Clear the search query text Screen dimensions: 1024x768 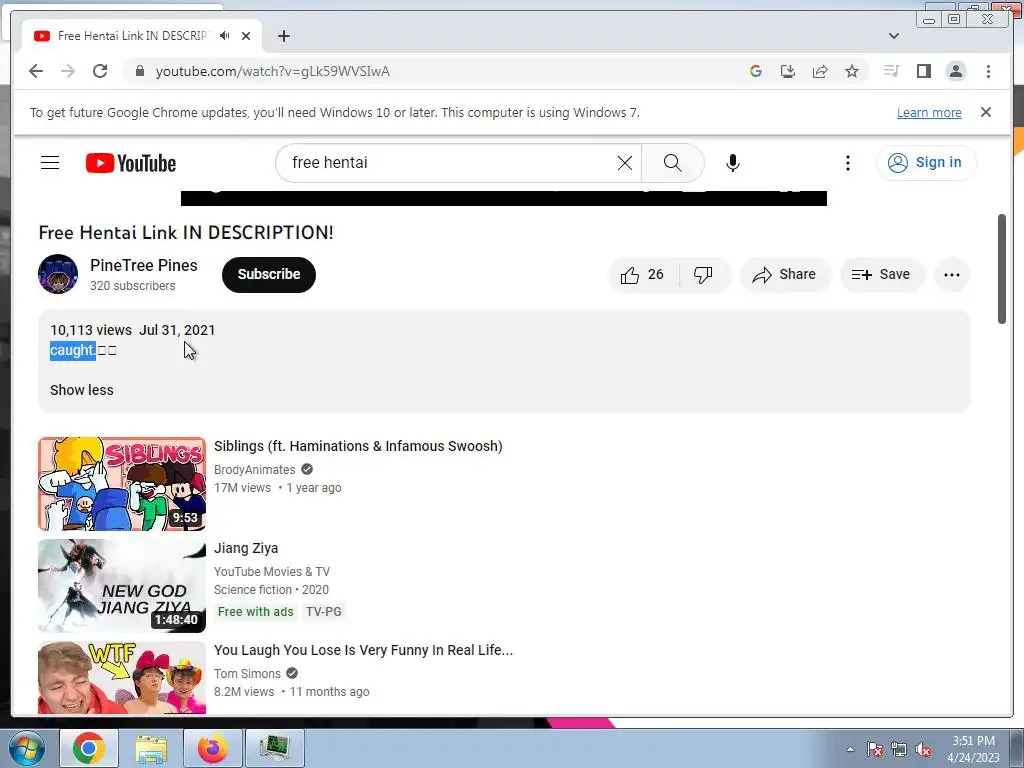(x=625, y=163)
